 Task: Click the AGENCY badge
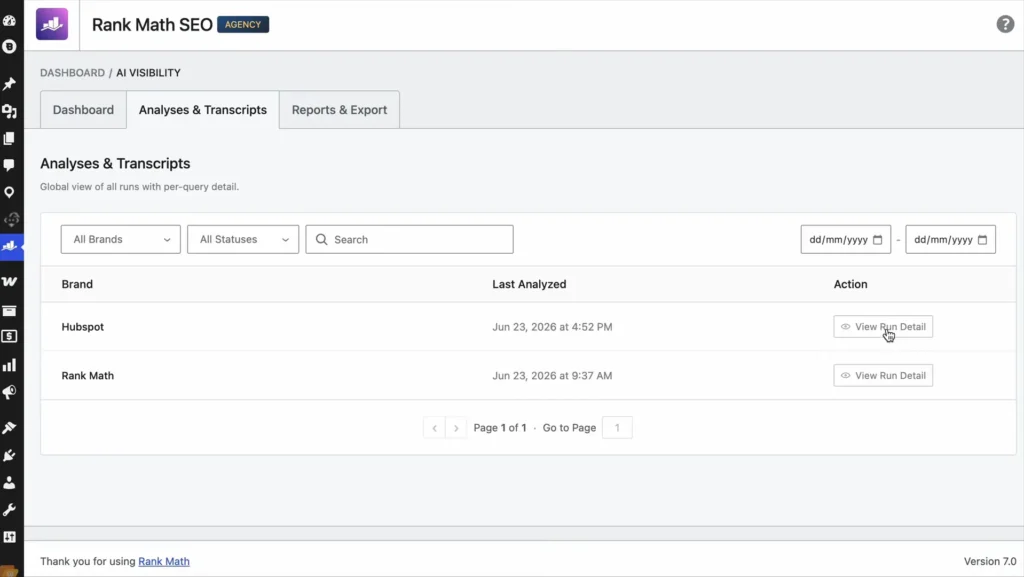pos(243,24)
